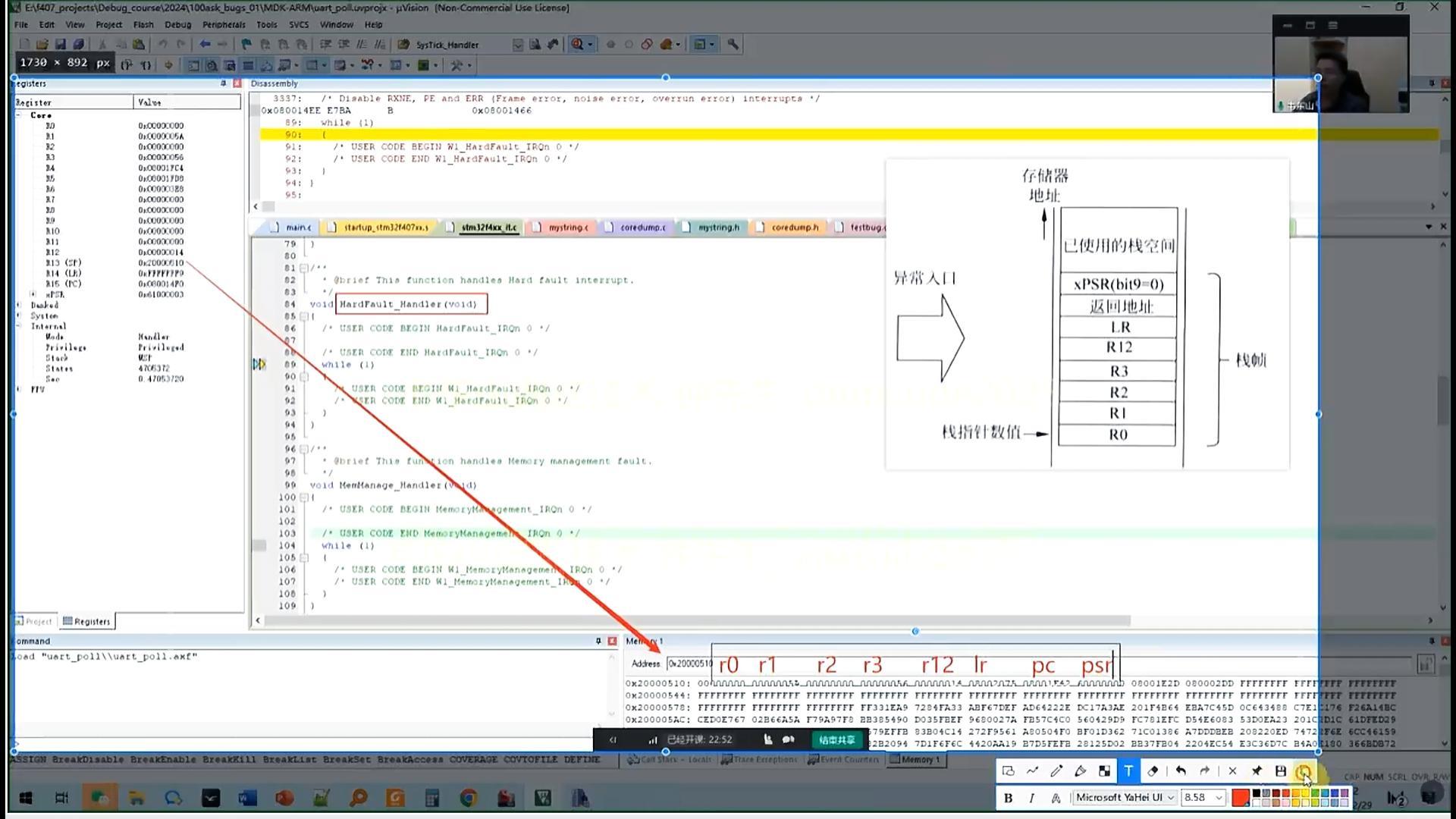
Task: Switch to the Project panel tab
Action: coord(35,621)
